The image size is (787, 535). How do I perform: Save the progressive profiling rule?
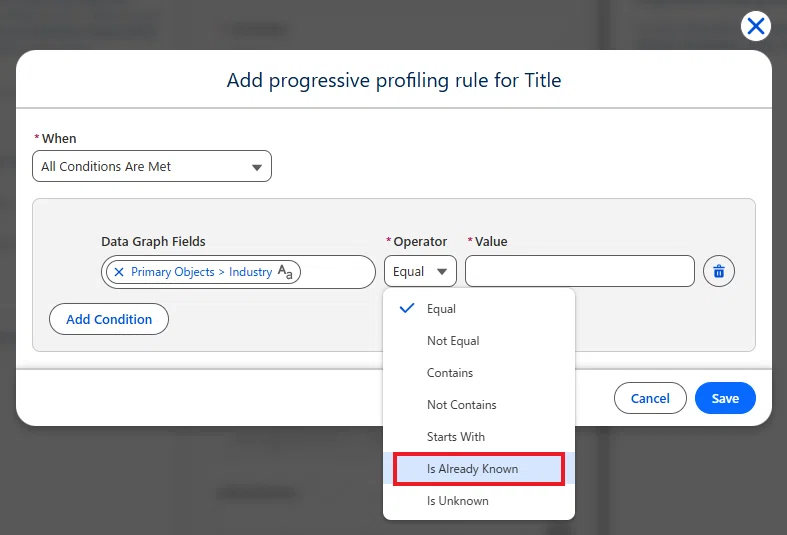click(x=725, y=398)
